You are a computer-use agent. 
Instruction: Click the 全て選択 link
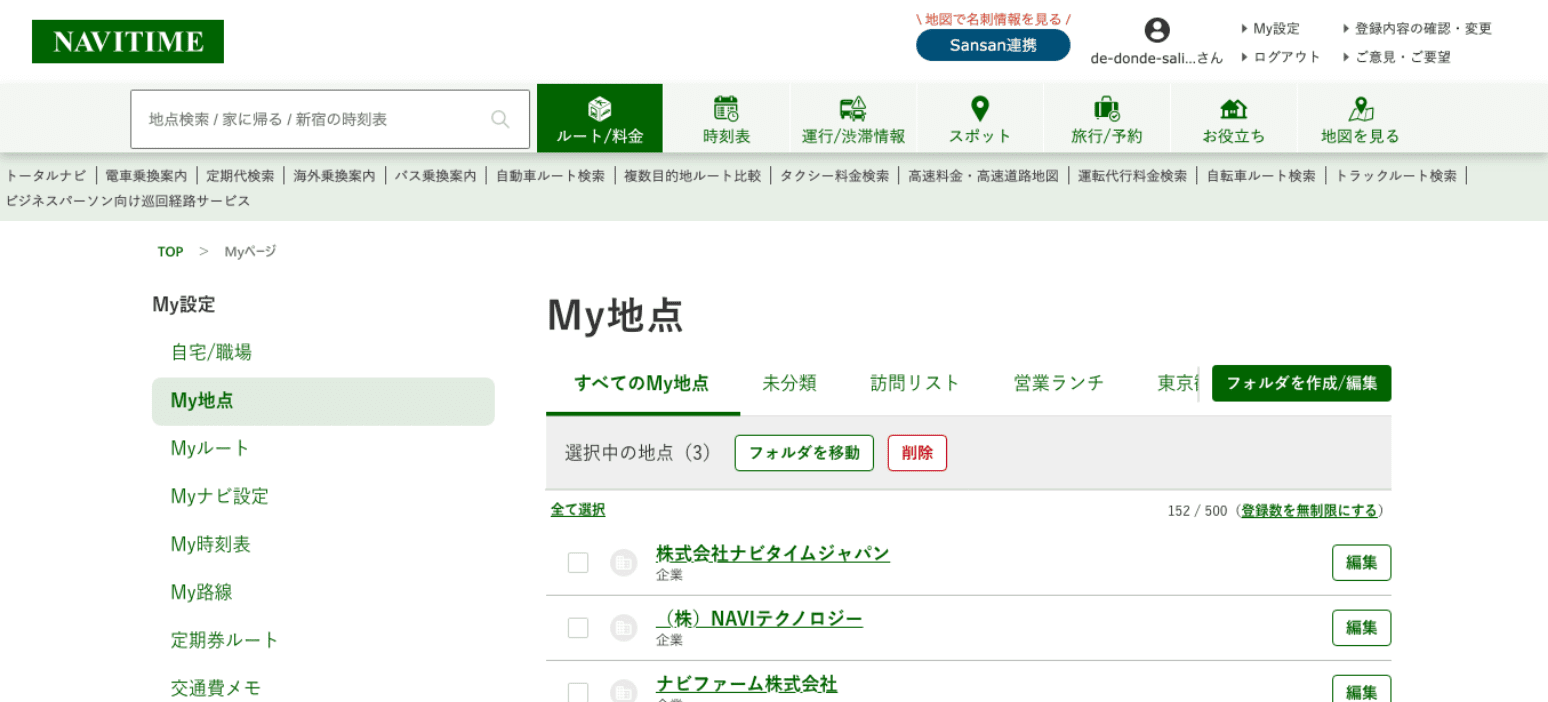[578, 510]
